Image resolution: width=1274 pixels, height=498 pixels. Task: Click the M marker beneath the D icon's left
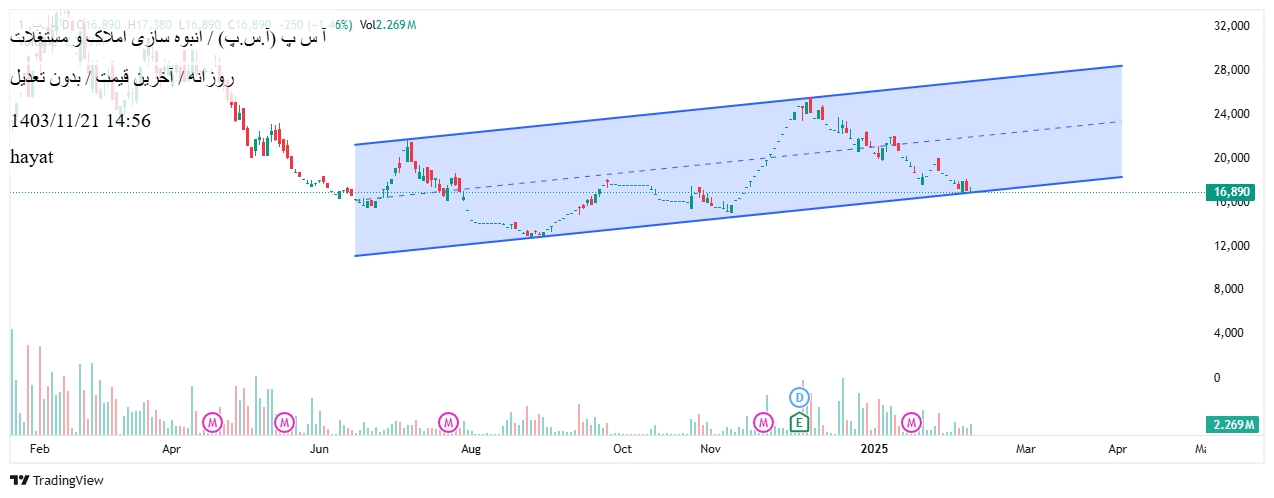[x=764, y=423]
